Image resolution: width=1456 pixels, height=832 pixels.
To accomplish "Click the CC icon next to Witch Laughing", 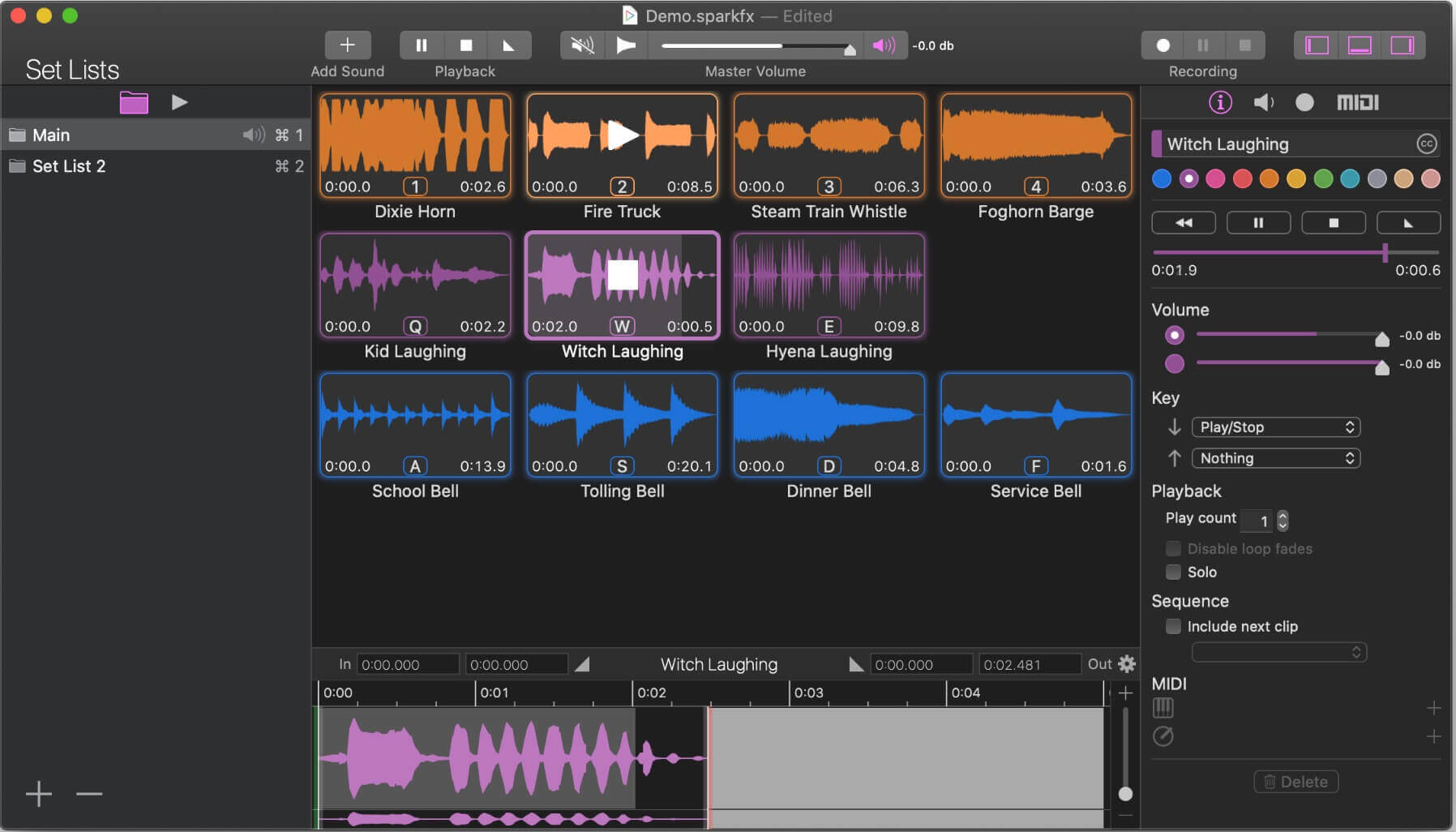I will pos(1426,144).
